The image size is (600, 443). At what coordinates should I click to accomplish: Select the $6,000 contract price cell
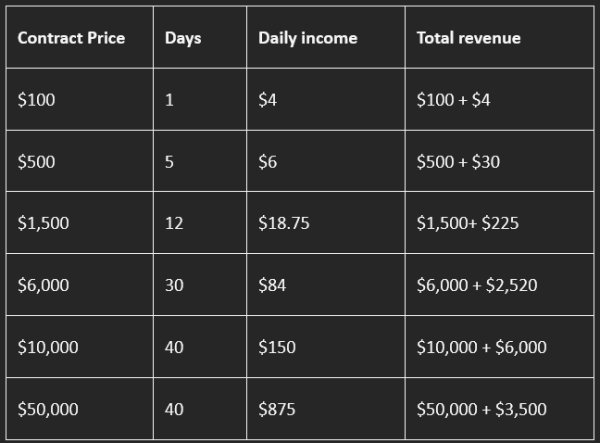pos(43,285)
